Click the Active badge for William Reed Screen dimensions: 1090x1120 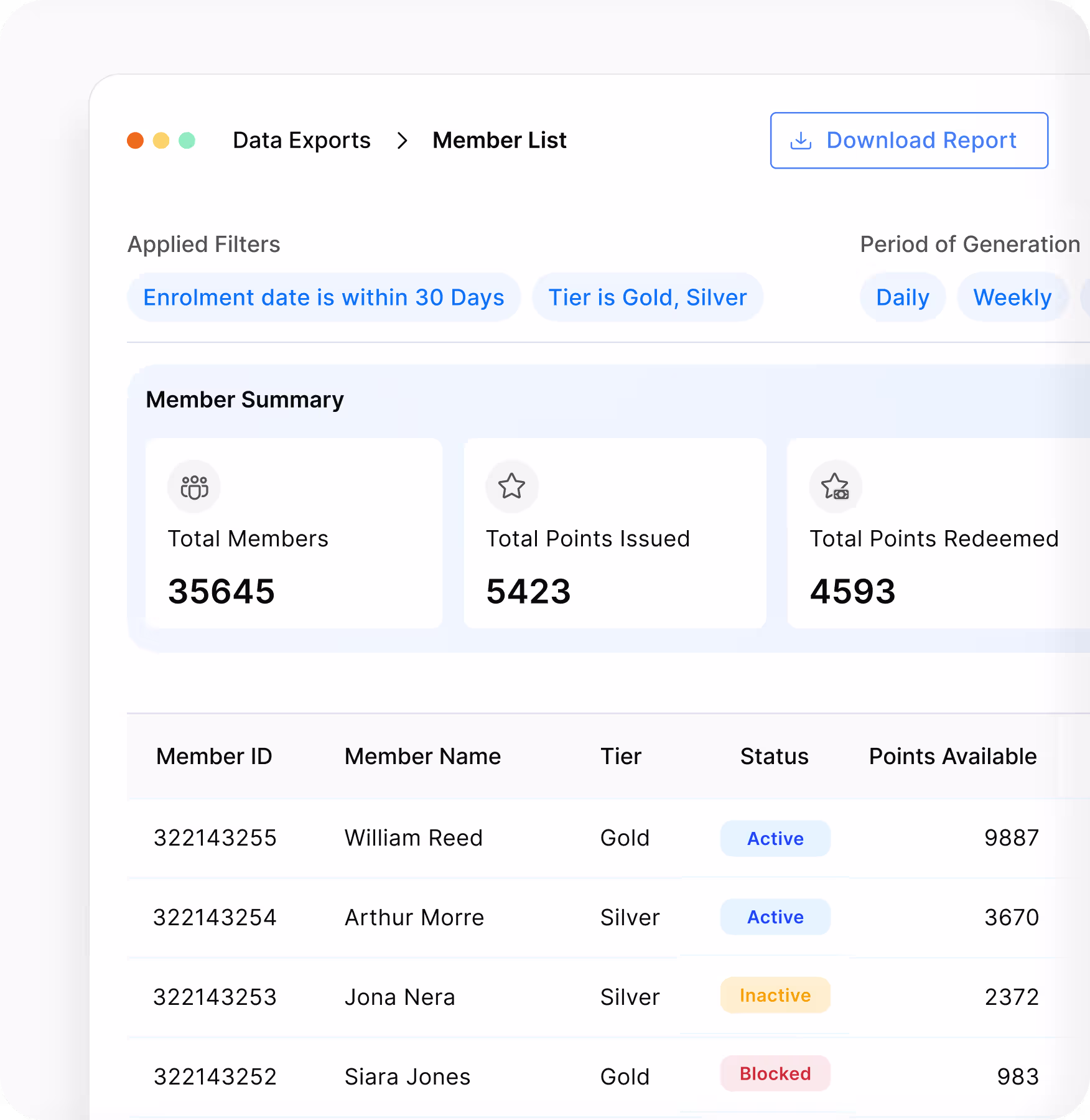click(x=775, y=839)
